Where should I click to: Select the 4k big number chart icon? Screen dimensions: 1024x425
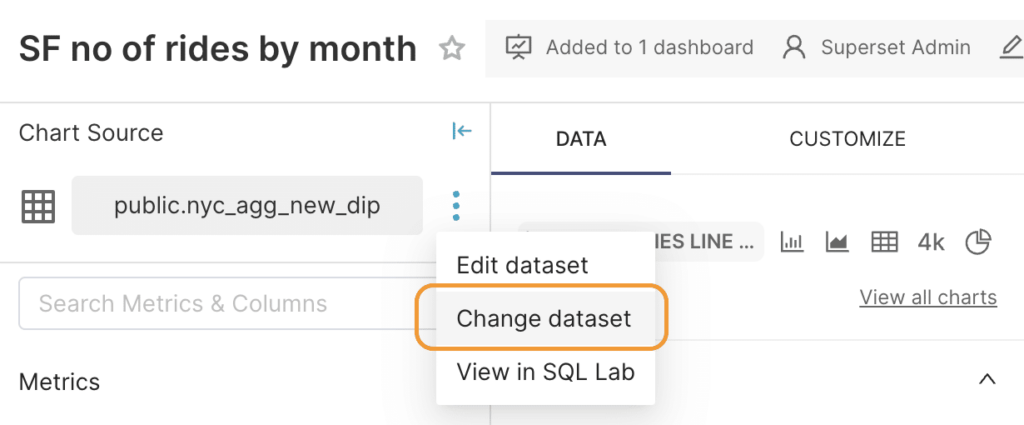(x=931, y=242)
